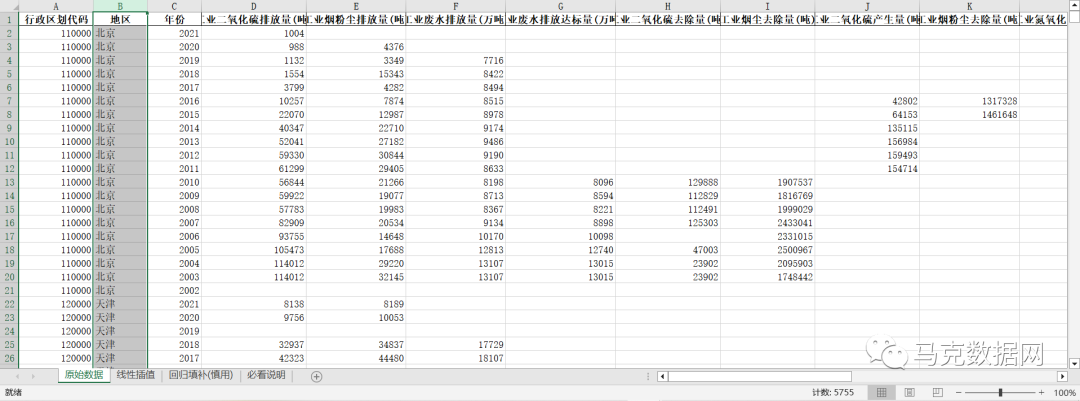Screen dimensions: 1080x401
Task: Click the zoom out minus button
Action: pyautogui.click(x=959, y=392)
